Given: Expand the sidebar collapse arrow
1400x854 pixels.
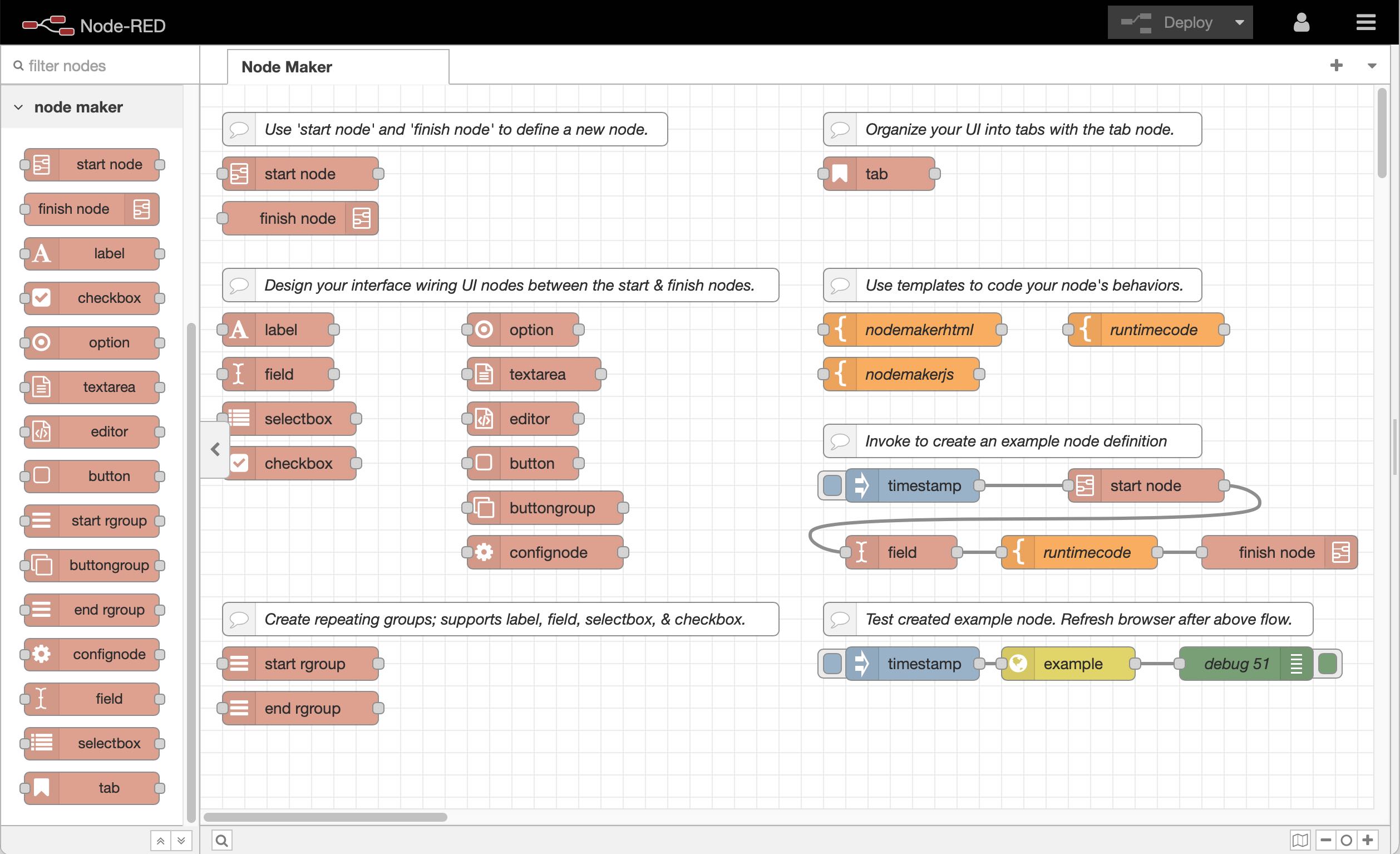Looking at the screenshot, I should (x=214, y=450).
